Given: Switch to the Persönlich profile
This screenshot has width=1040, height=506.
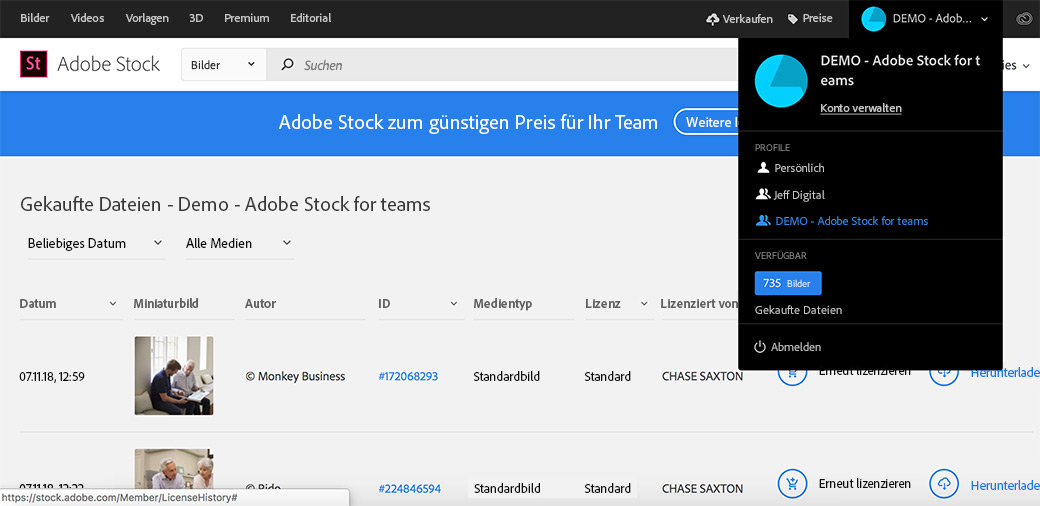Looking at the screenshot, I should click(798, 168).
